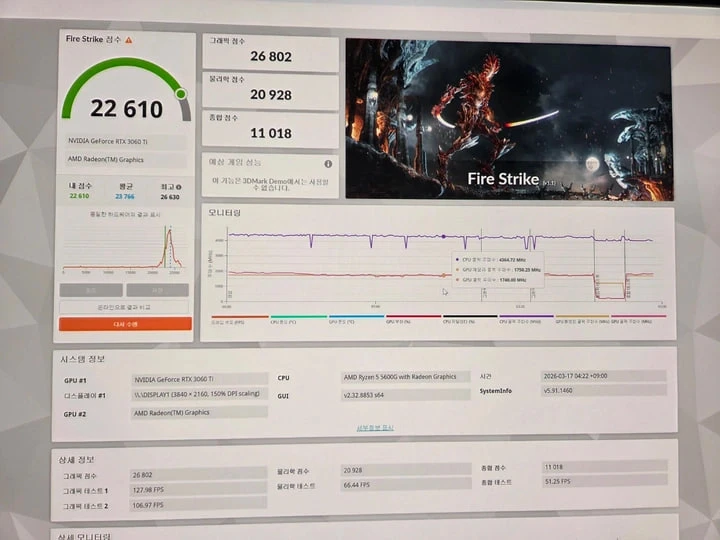Click the display #1 3840 × 2160 field
This screenshot has width=720, height=540.
[199, 394]
